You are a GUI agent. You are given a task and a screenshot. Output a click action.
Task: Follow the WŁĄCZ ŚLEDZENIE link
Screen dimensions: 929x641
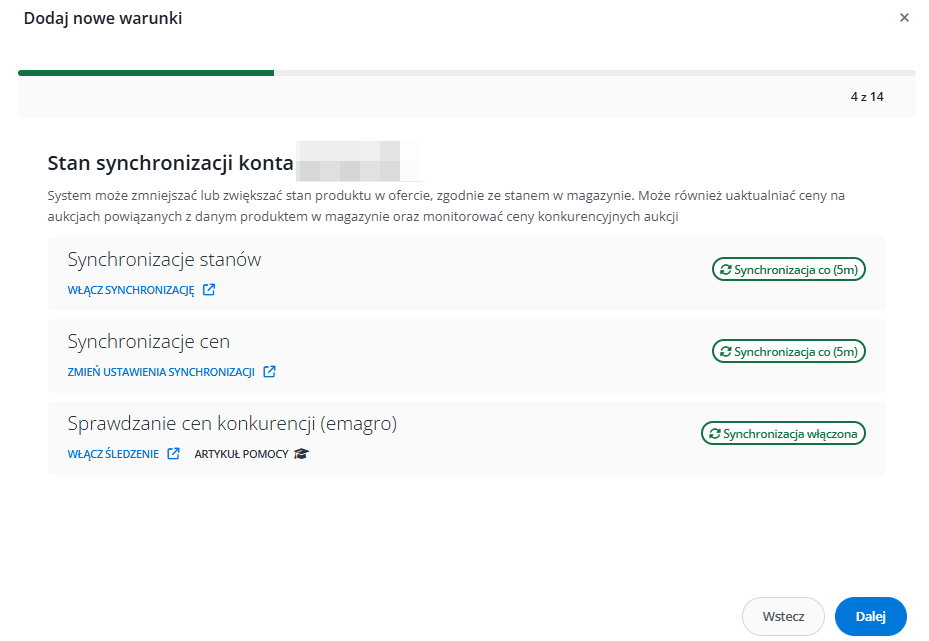point(113,454)
